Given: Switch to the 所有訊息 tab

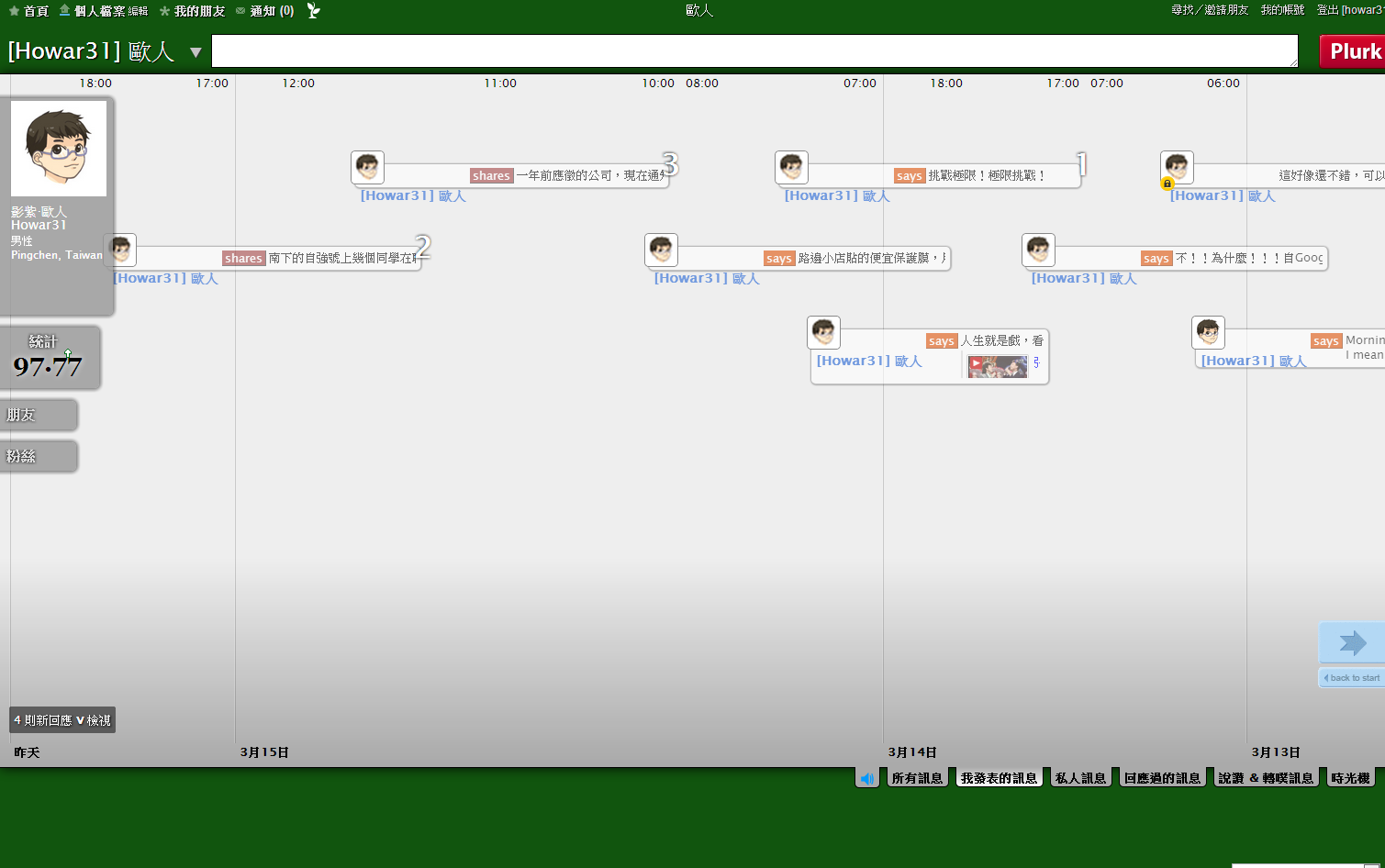Looking at the screenshot, I should 917,778.
